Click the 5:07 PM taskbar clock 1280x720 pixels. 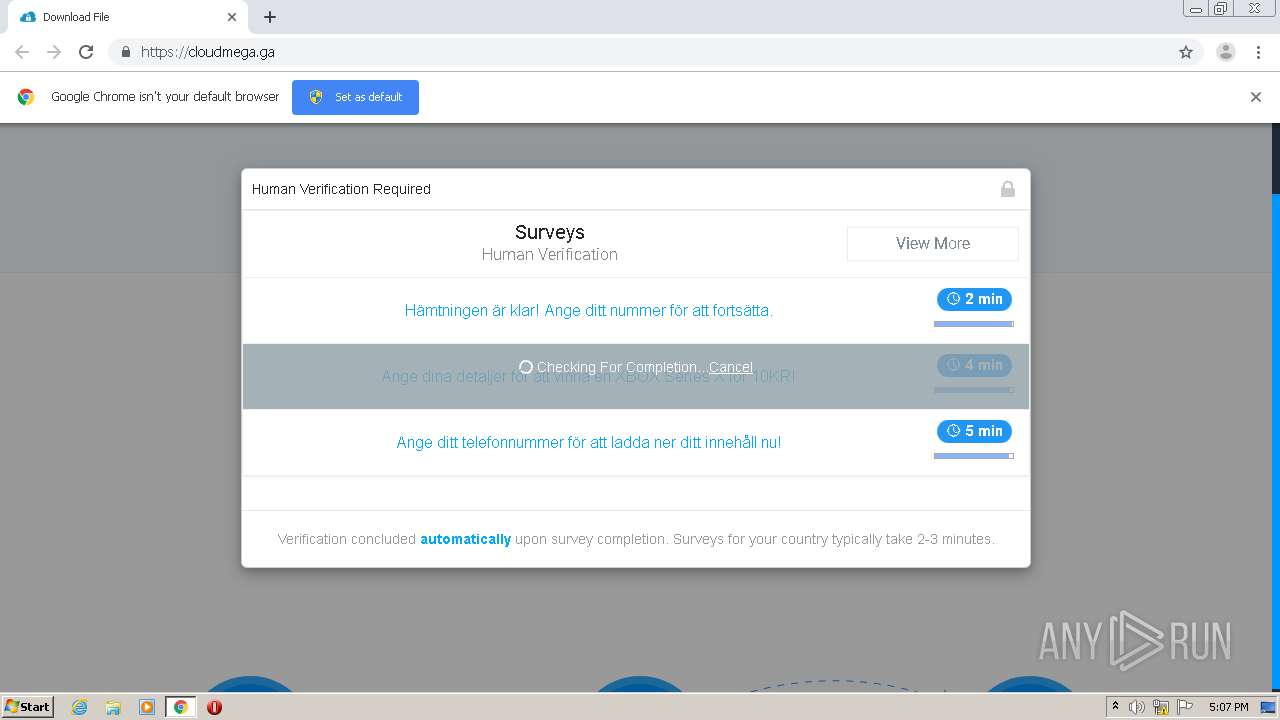point(1228,707)
